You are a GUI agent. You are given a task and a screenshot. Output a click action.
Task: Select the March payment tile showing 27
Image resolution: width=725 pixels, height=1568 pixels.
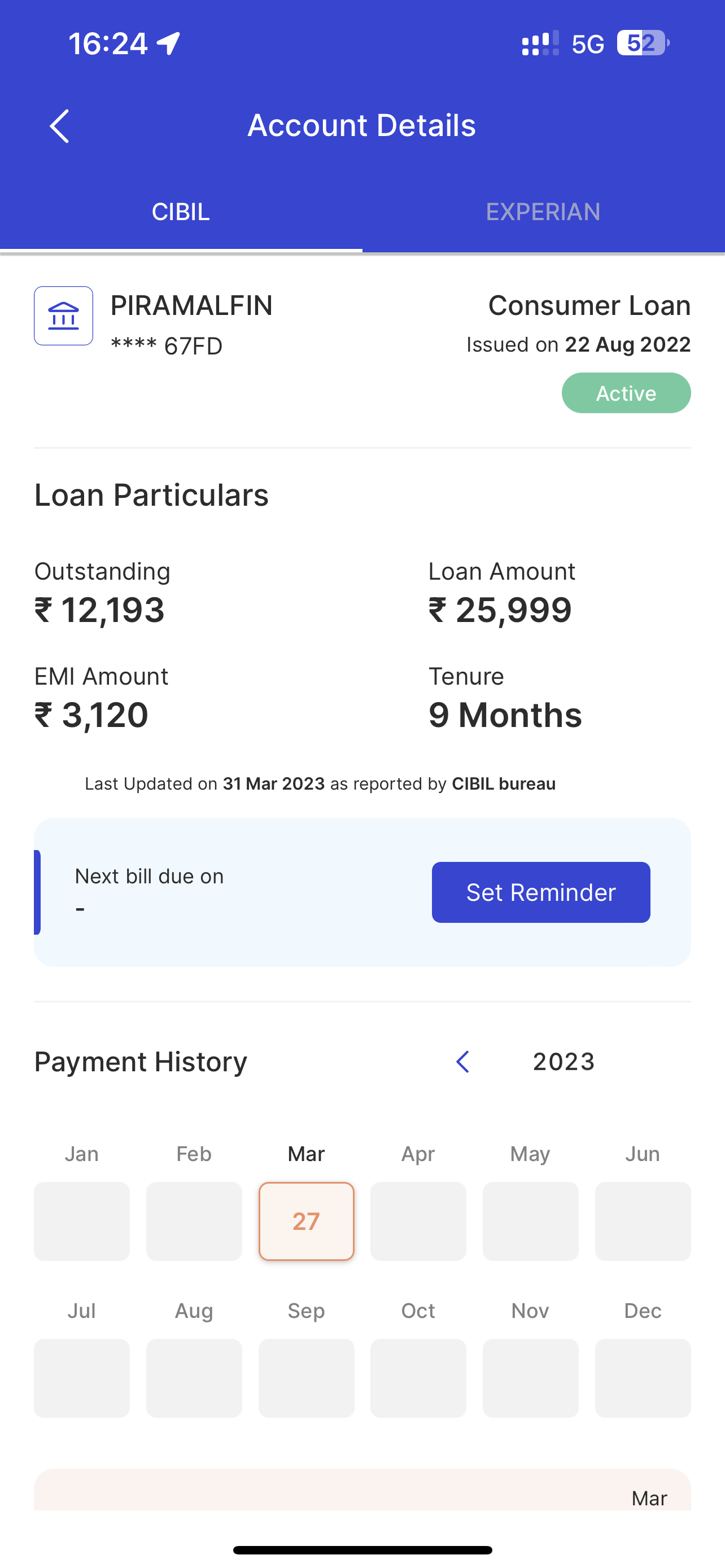click(x=306, y=1221)
